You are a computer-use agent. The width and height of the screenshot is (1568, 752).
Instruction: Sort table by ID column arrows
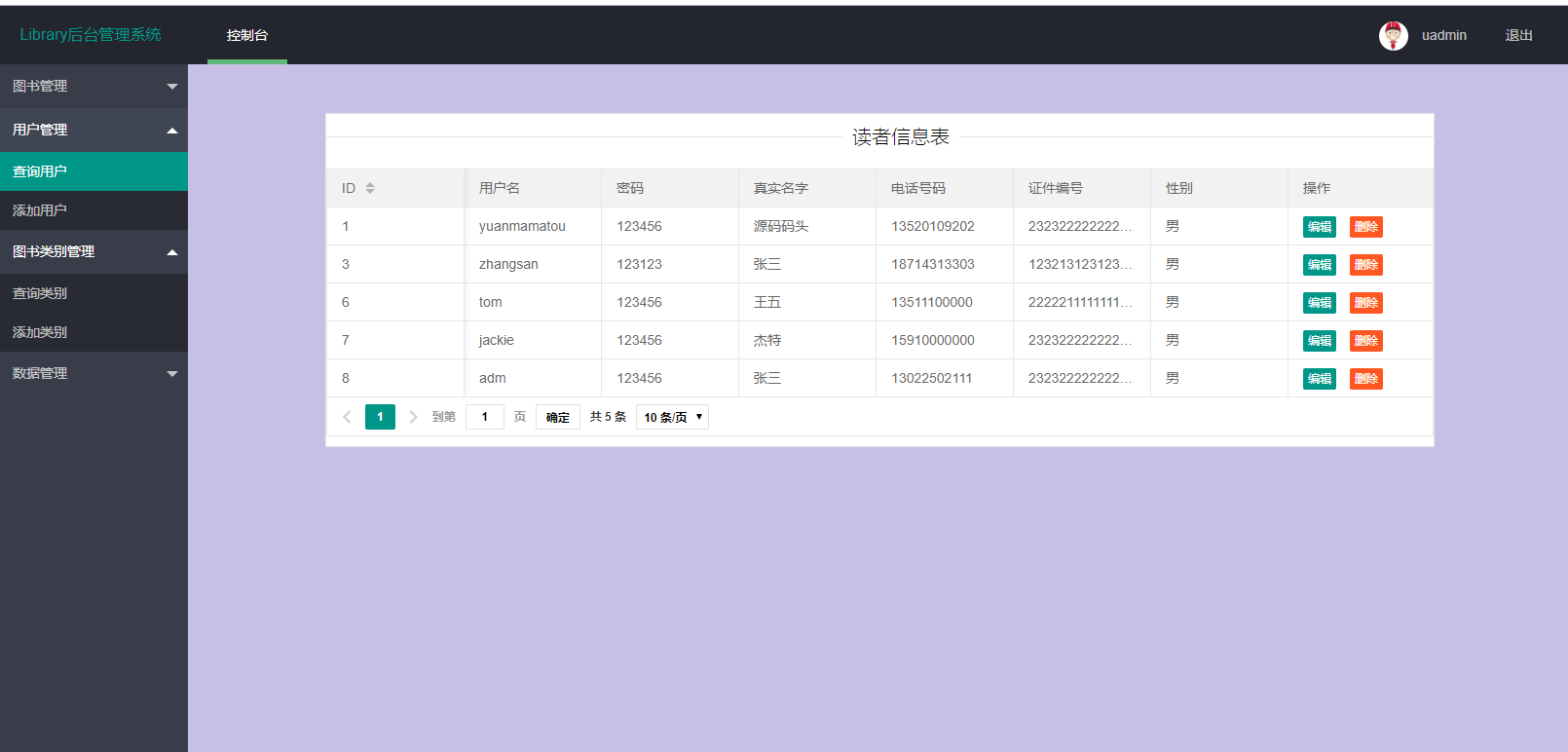370,188
